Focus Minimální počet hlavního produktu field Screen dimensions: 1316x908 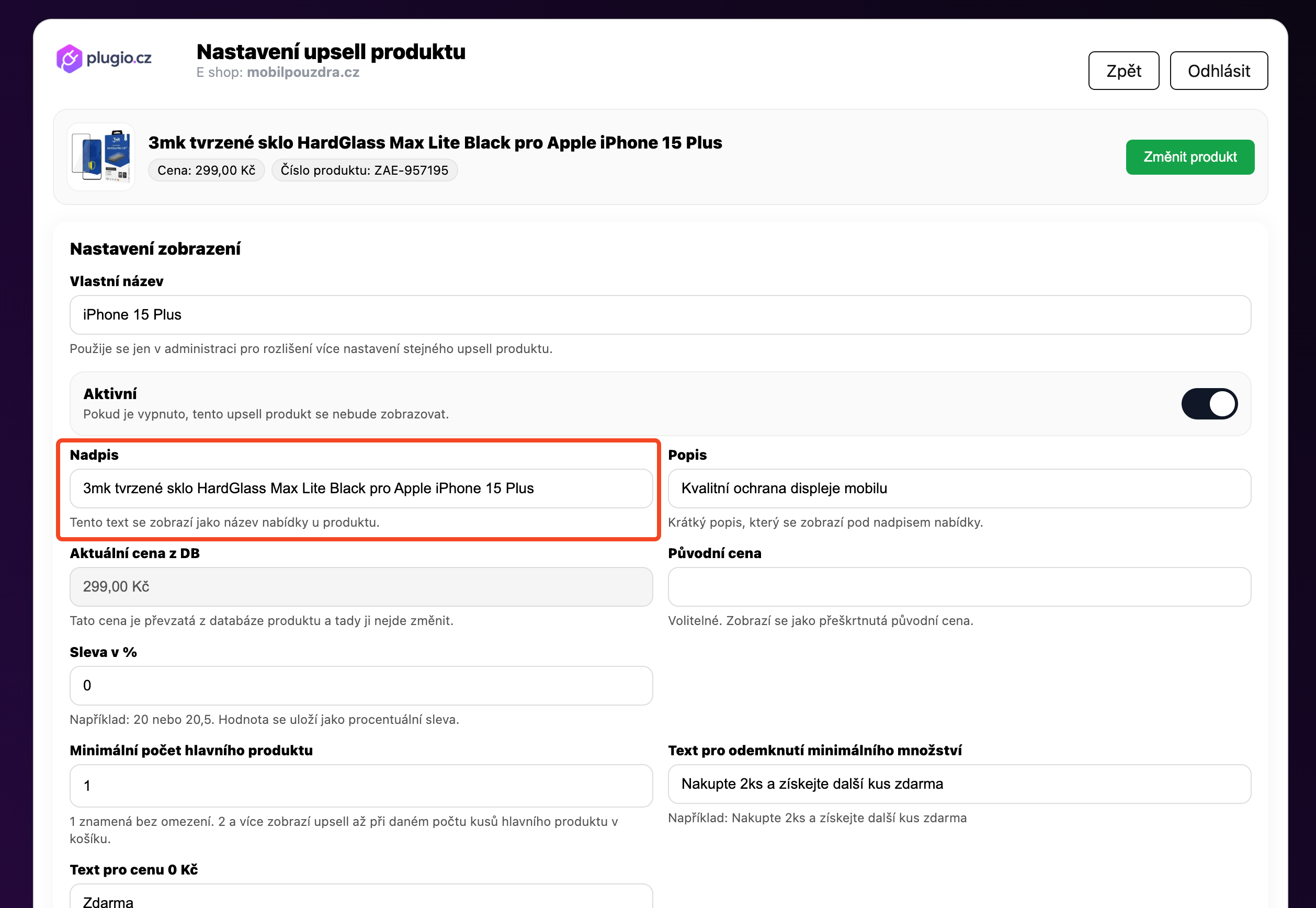[x=361, y=786]
